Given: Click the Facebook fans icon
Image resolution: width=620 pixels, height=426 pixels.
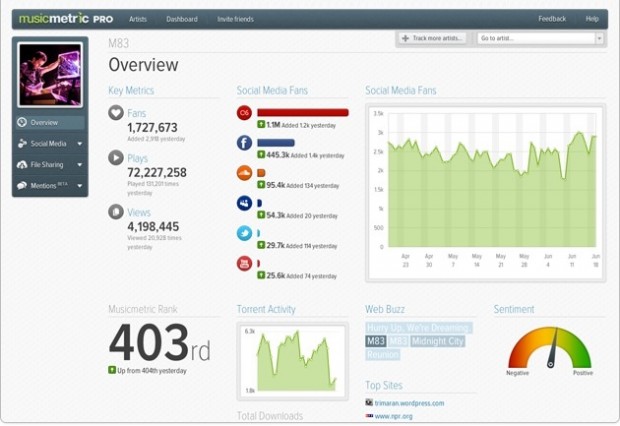Looking at the screenshot, I should coord(243,143).
